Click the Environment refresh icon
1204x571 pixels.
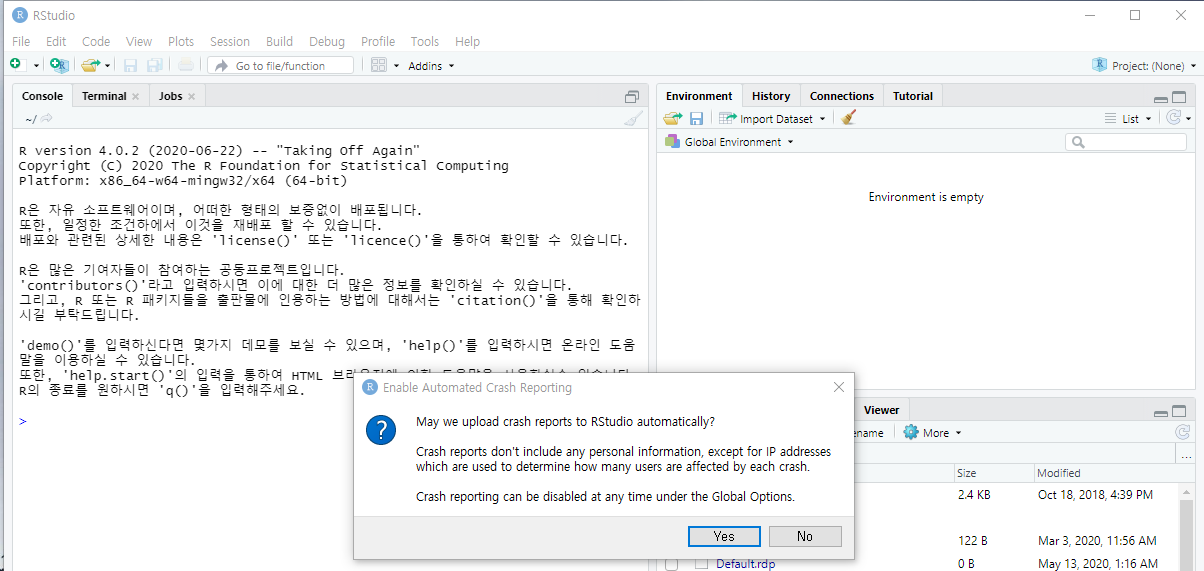point(1174,118)
